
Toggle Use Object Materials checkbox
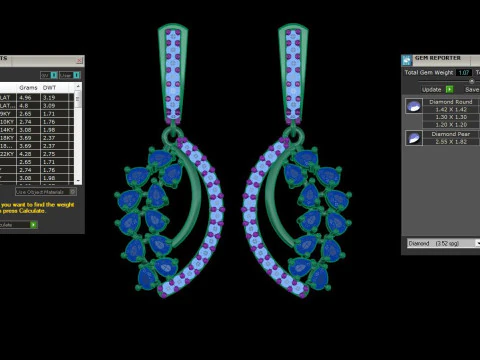coord(72,192)
